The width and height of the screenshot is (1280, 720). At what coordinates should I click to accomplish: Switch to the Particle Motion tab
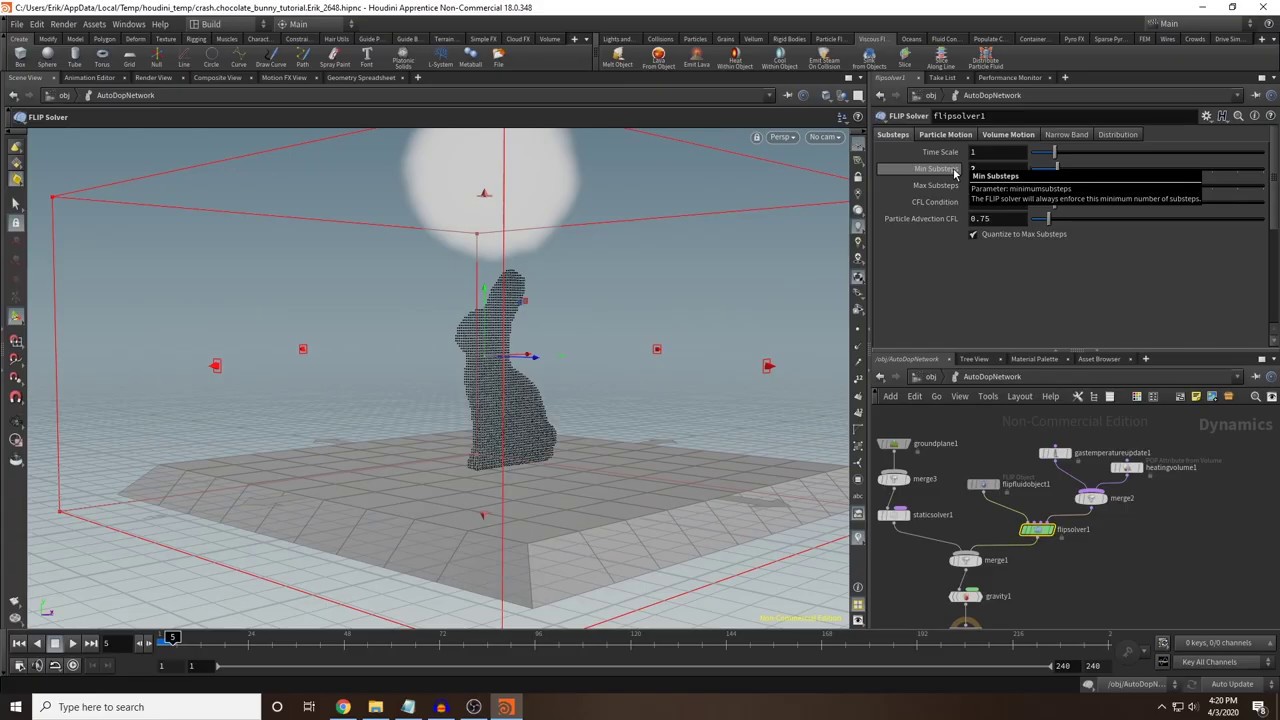(945, 135)
